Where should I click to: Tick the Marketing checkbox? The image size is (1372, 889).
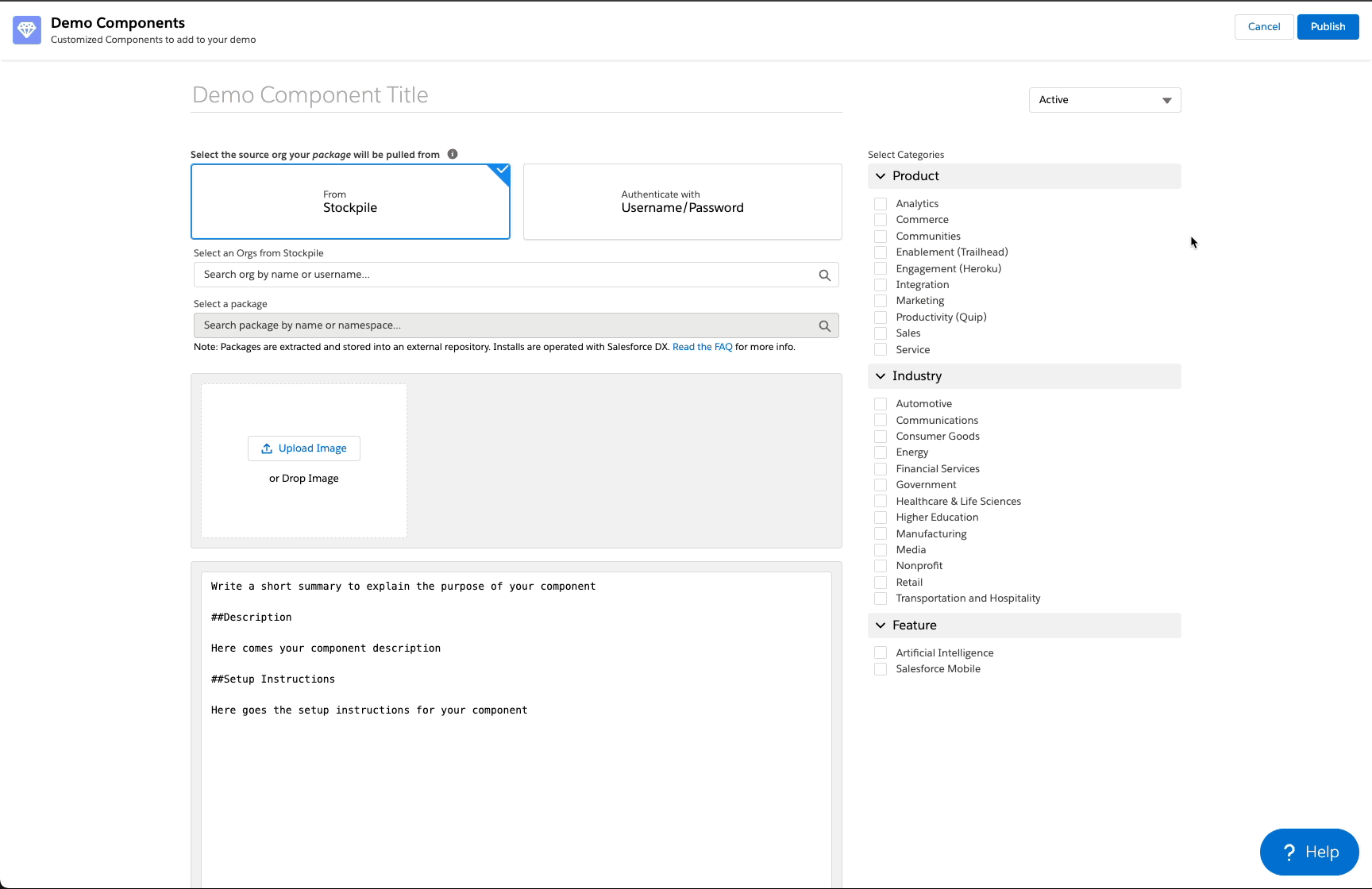(881, 301)
